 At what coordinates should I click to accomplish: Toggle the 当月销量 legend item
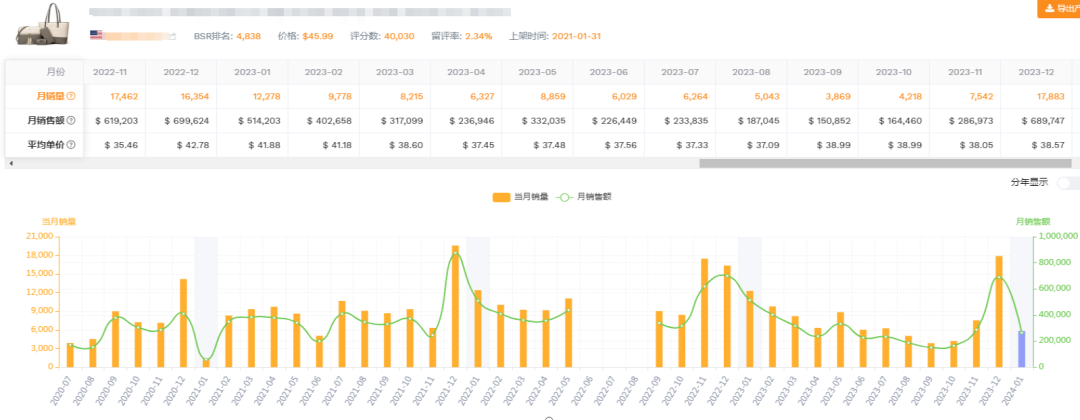click(521, 197)
